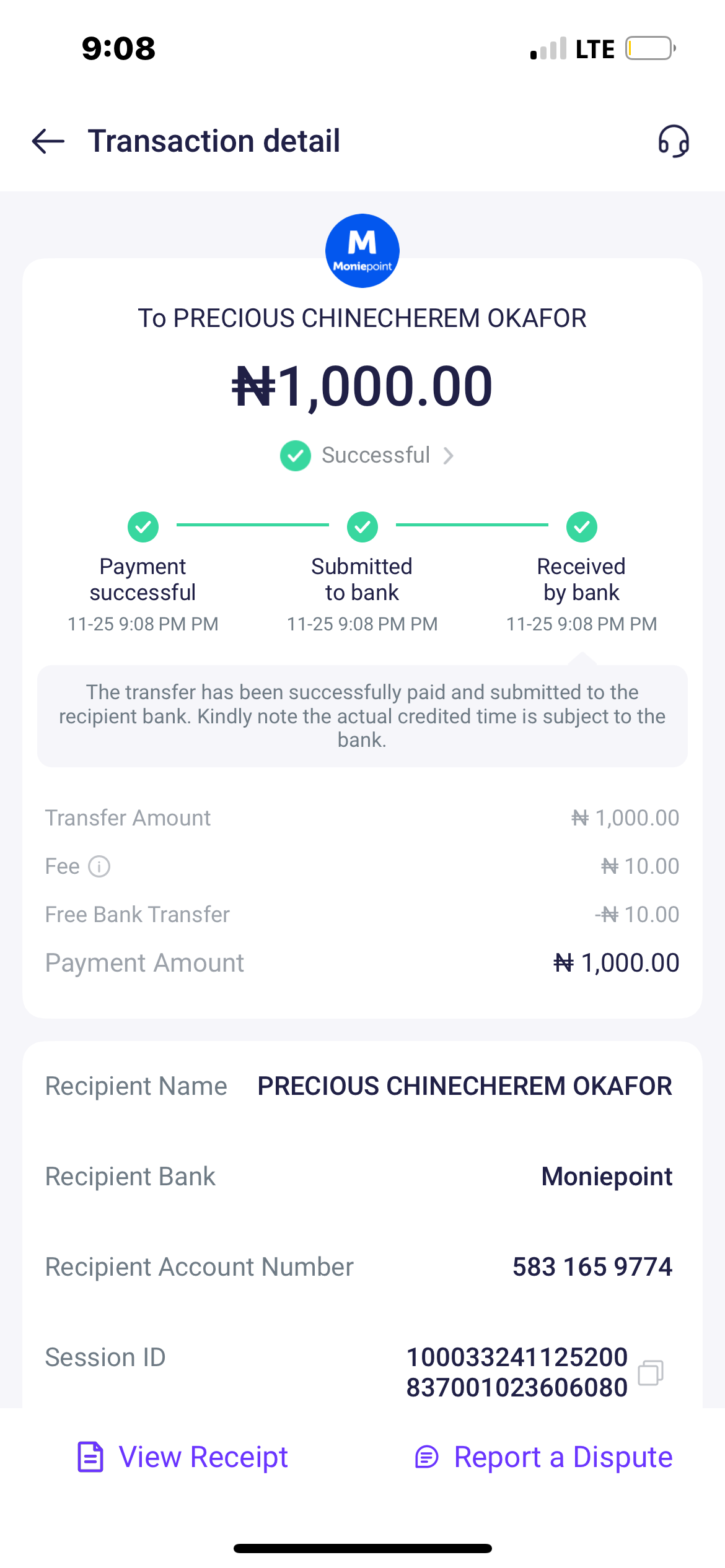
Task: Tap the progress line after Payment successful
Action: pos(253,525)
